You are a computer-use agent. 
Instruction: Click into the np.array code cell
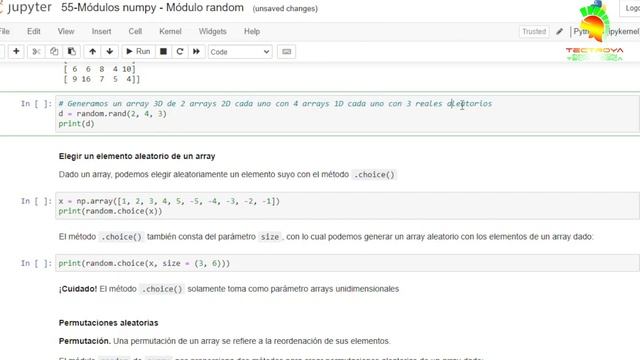347,206
